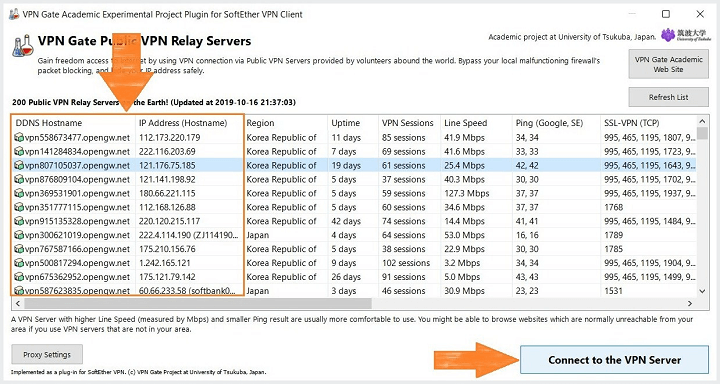The image size is (720, 384).
Task: Click 85 sessions cell
Action: point(404,137)
